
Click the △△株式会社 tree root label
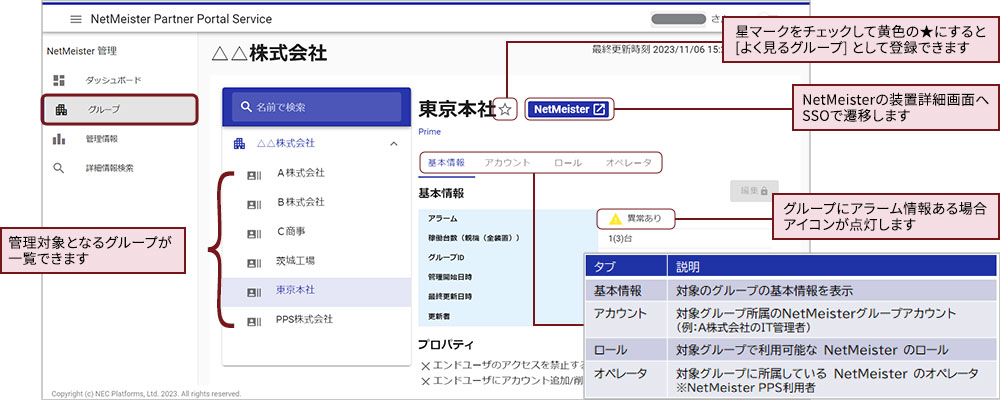pos(285,144)
